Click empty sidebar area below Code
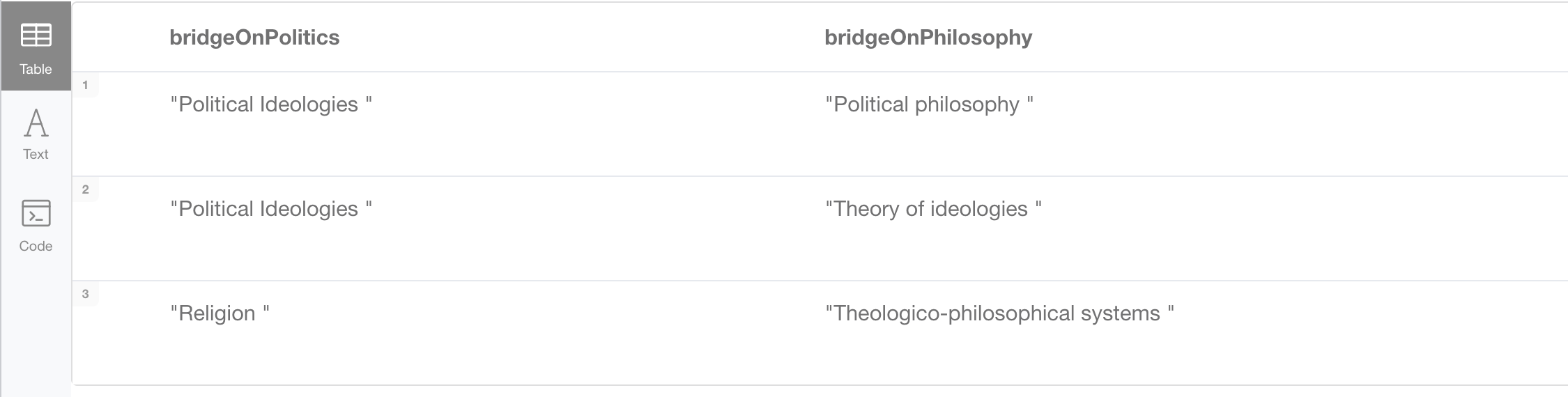The height and width of the screenshot is (397, 1568). pyautogui.click(x=36, y=327)
